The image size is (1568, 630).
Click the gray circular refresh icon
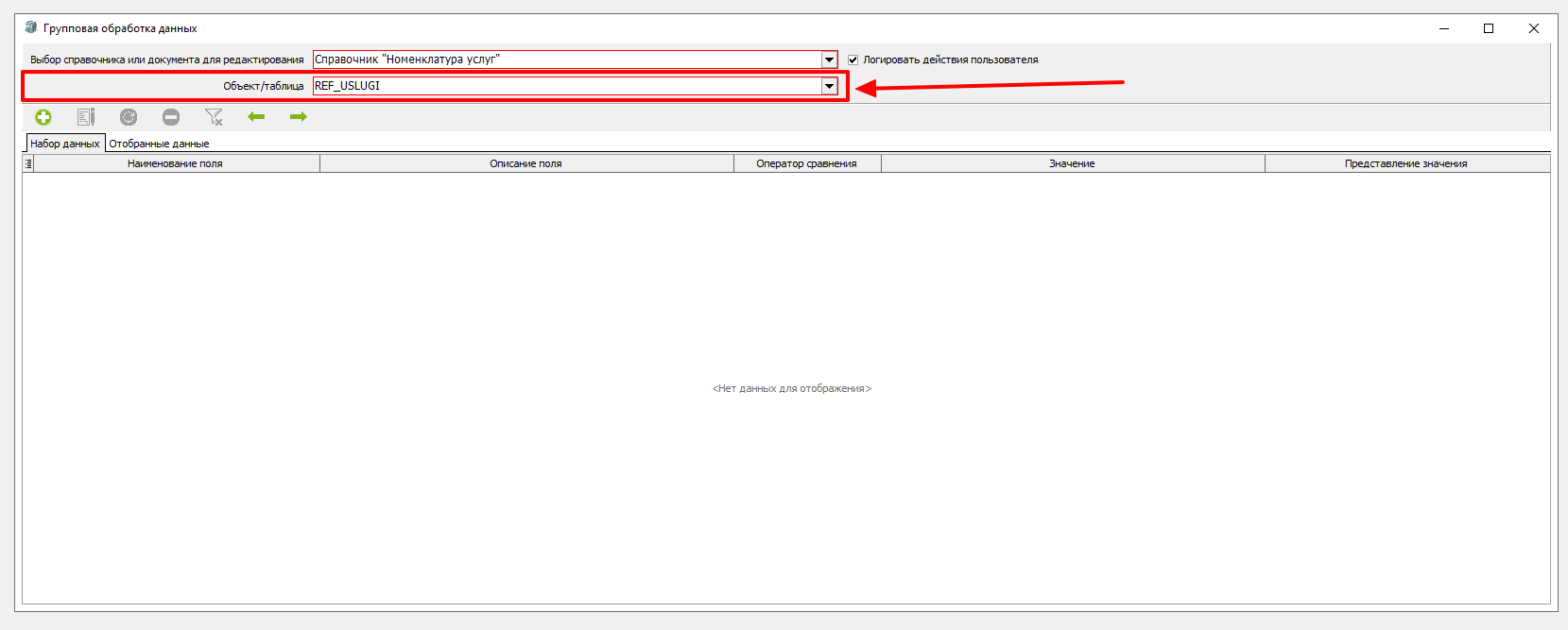point(129,117)
